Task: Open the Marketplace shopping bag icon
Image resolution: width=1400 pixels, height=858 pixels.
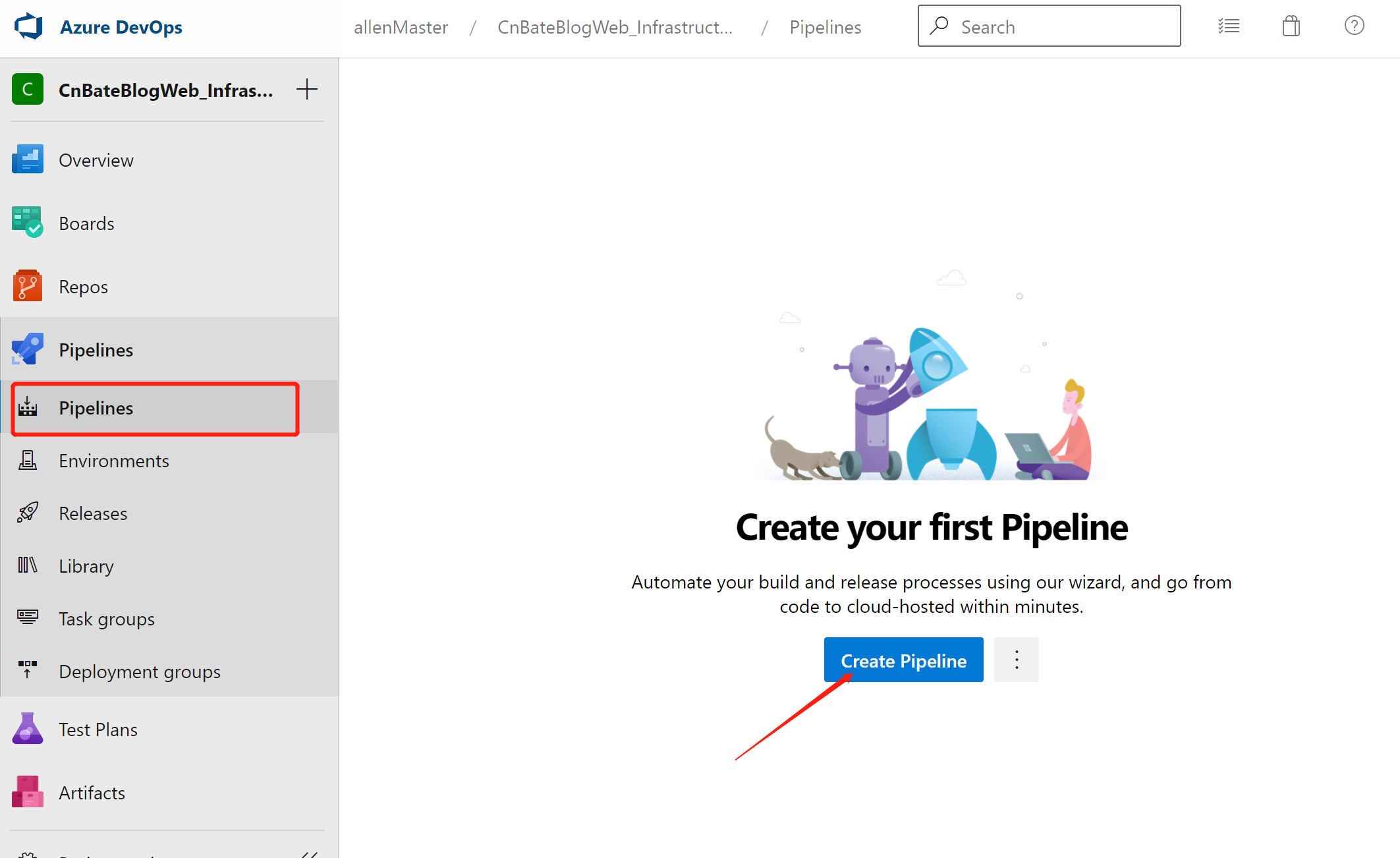Action: tap(1291, 26)
